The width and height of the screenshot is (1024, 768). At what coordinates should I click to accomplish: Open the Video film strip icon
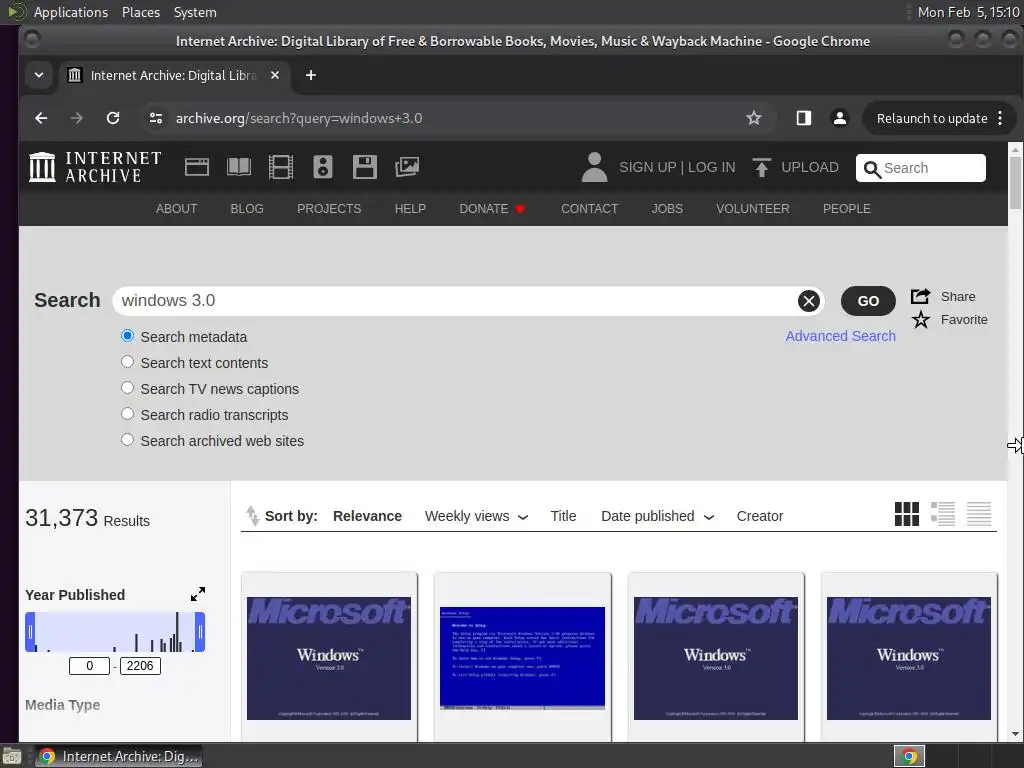pyautogui.click(x=281, y=167)
